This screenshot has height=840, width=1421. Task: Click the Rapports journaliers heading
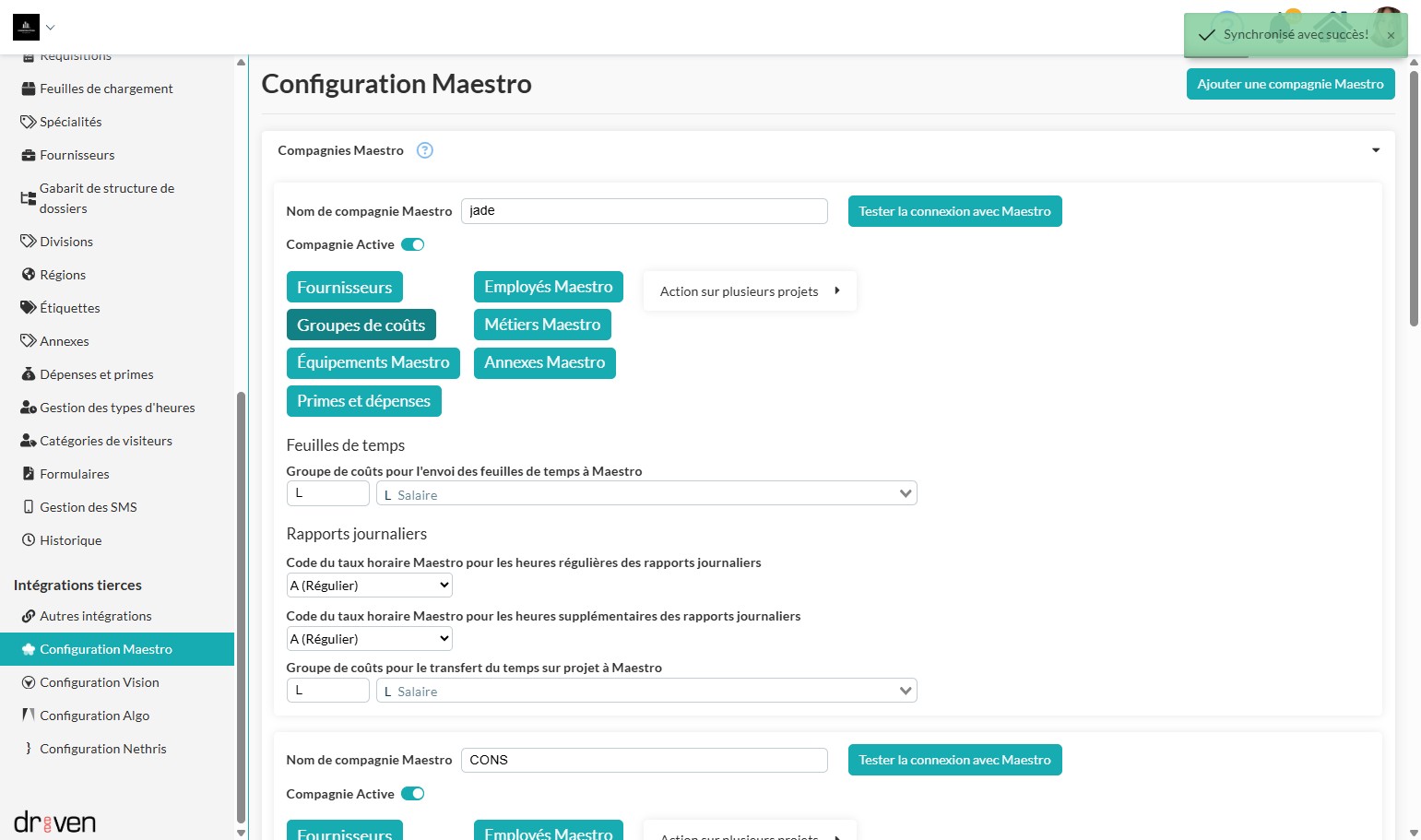[357, 534]
